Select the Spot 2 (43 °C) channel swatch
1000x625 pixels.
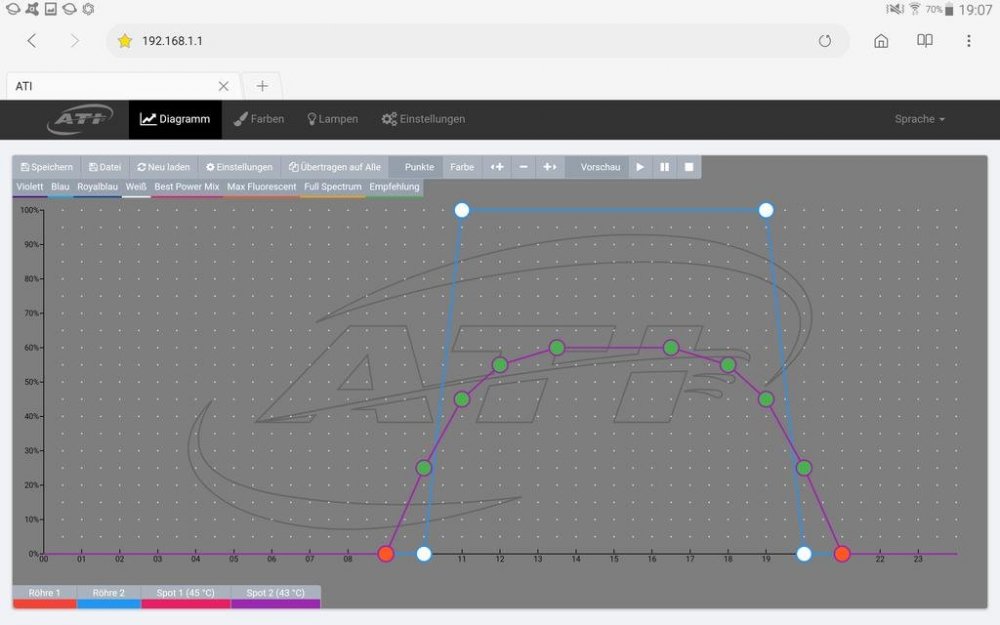(x=275, y=597)
